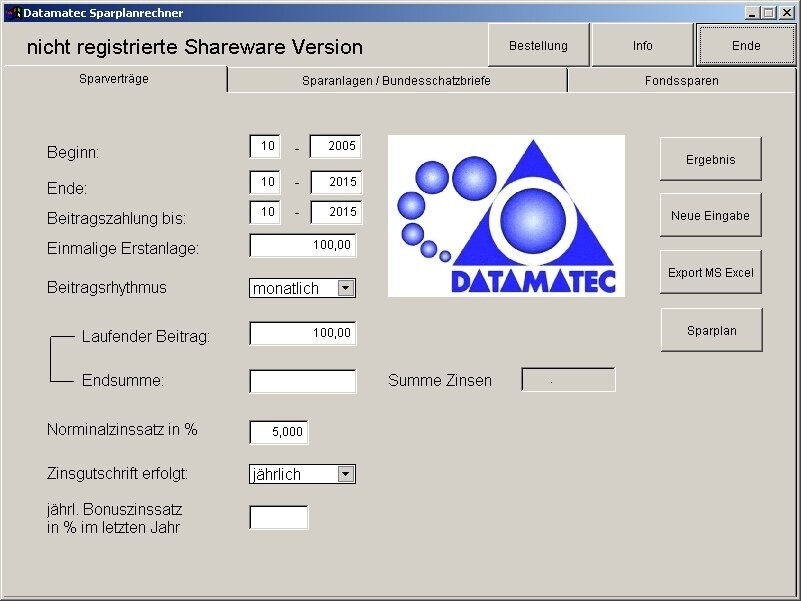801x601 pixels.
Task: Click the 'Einmalige Erstanlage:' label
Action: (x=123, y=248)
